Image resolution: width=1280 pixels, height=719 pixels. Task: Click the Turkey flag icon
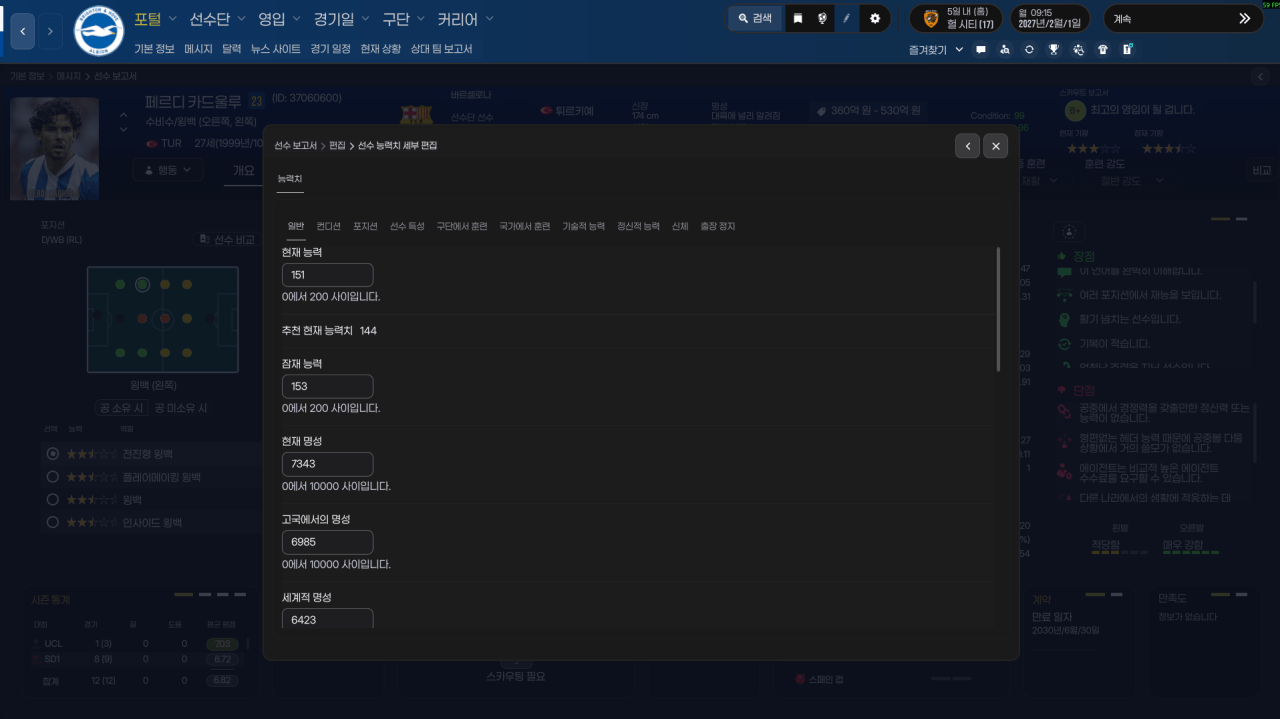(x=152, y=143)
